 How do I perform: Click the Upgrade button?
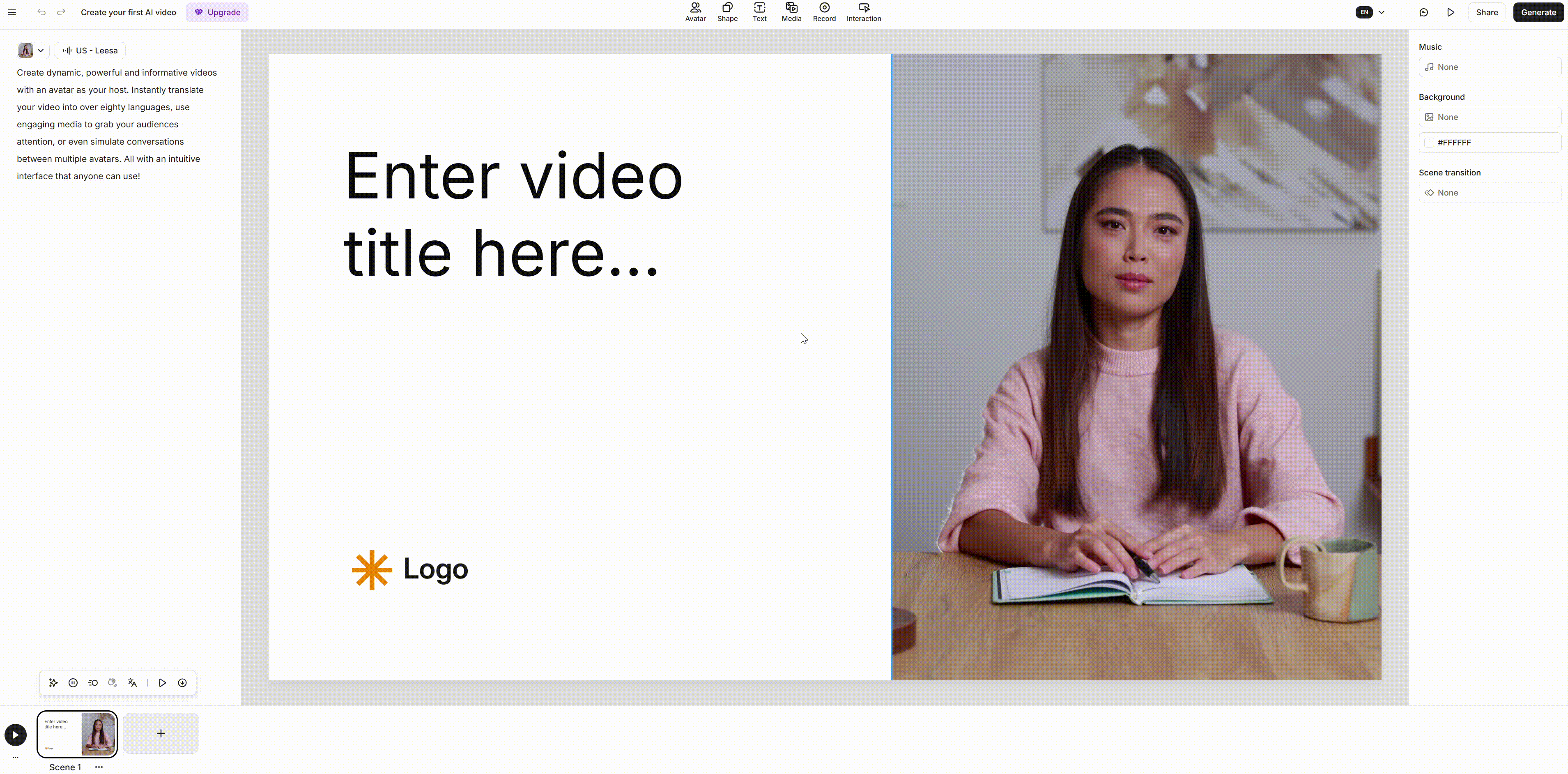pos(217,12)
